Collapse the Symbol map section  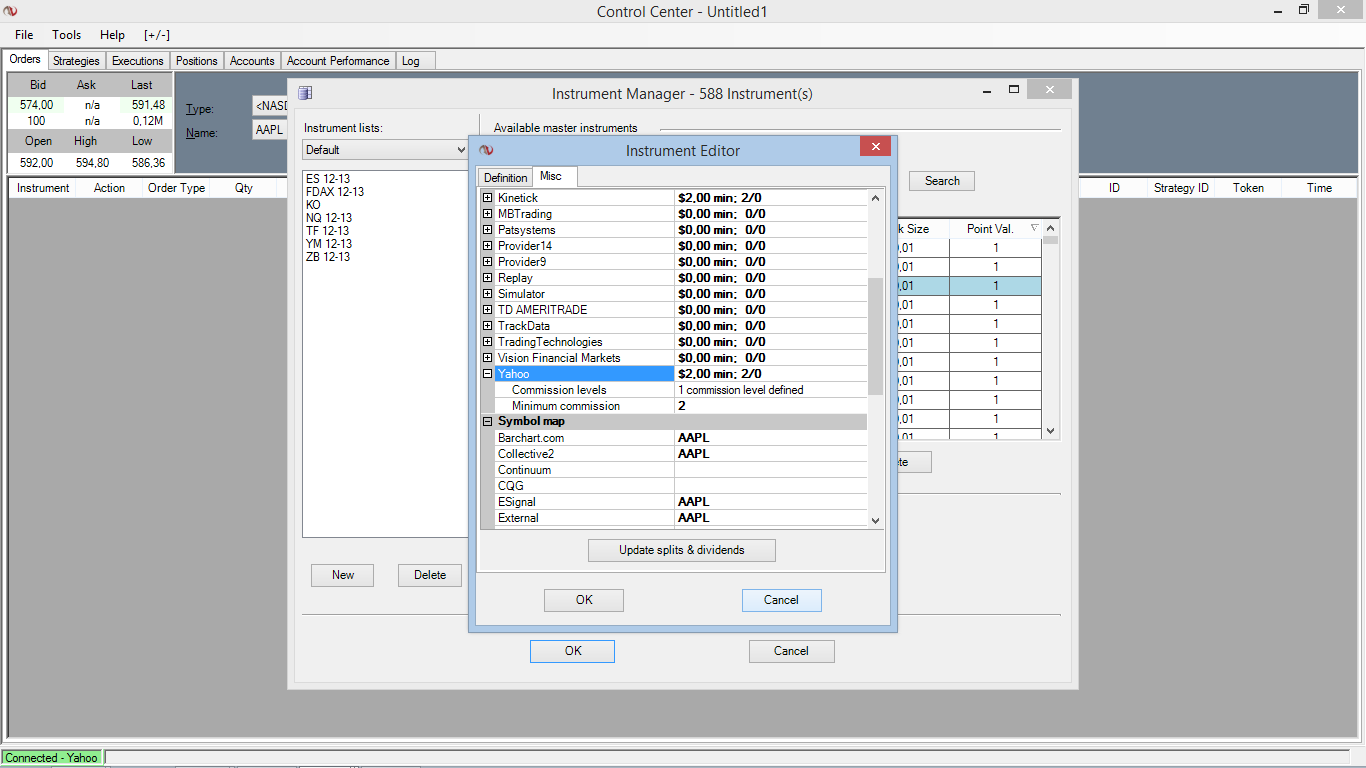pos(488,422)
